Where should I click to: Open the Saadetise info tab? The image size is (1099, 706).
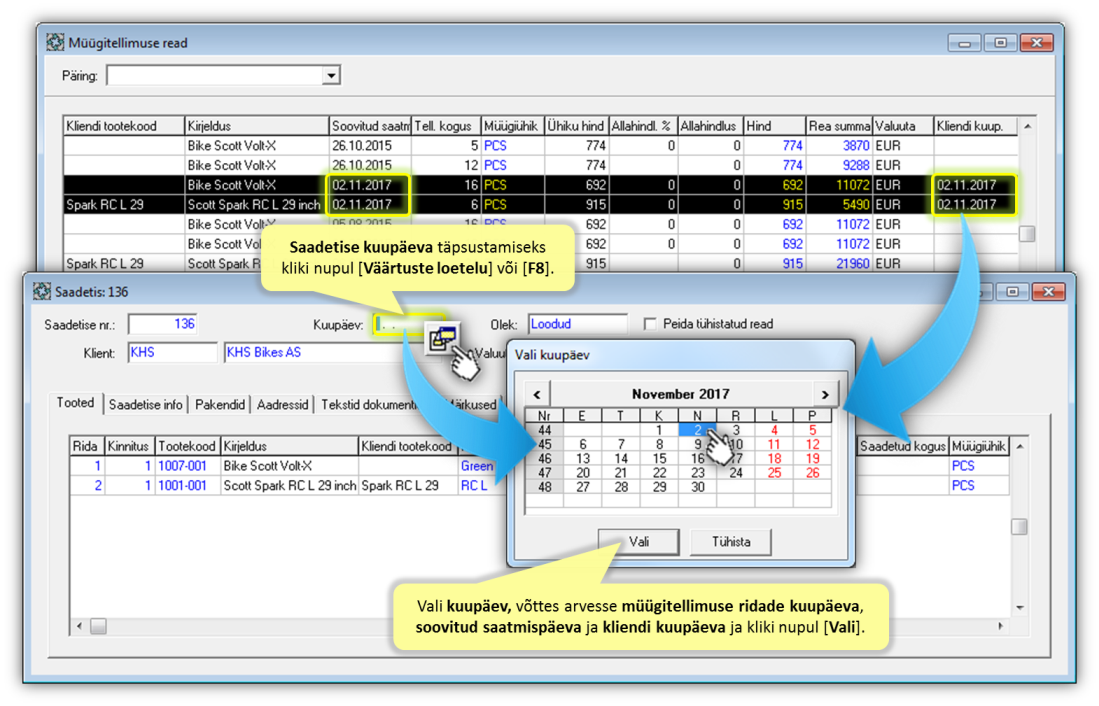pyautogui.click(x=146, y=405)
